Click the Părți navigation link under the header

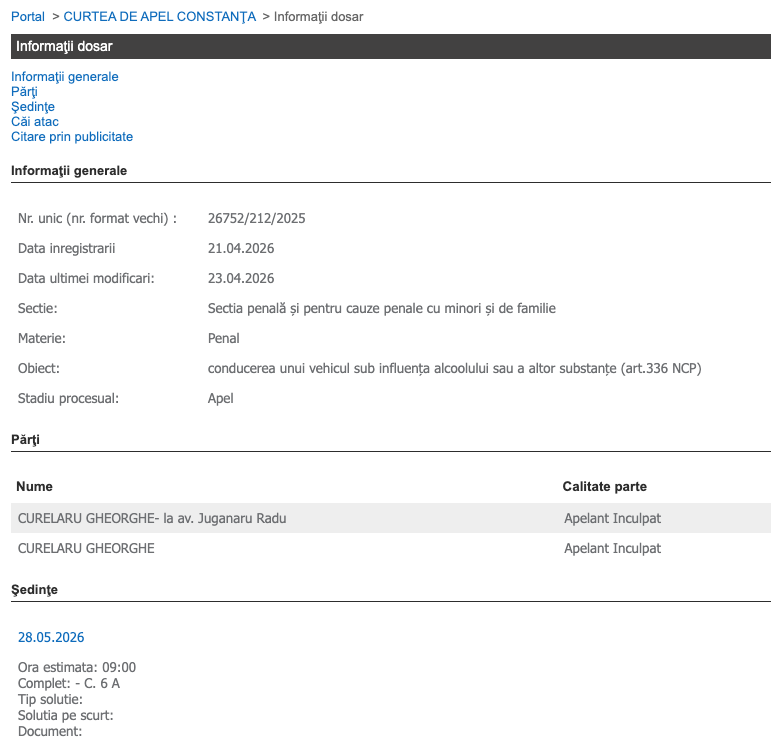point(24,92)
